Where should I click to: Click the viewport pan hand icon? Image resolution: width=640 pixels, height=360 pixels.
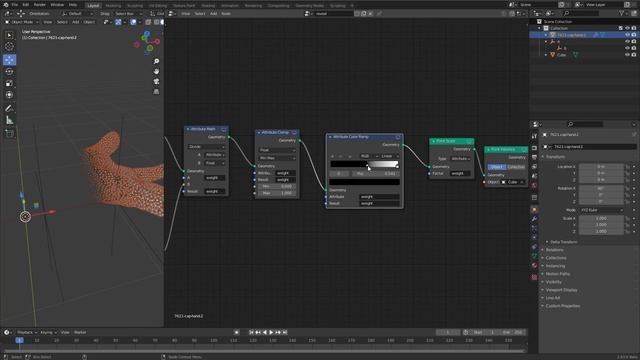156,71
